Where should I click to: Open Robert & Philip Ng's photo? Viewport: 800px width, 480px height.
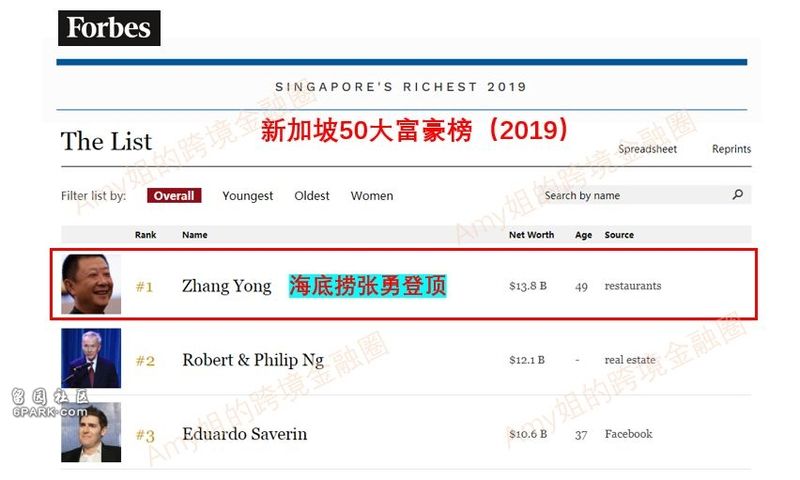pyautogui.click(x=91, y=358)
